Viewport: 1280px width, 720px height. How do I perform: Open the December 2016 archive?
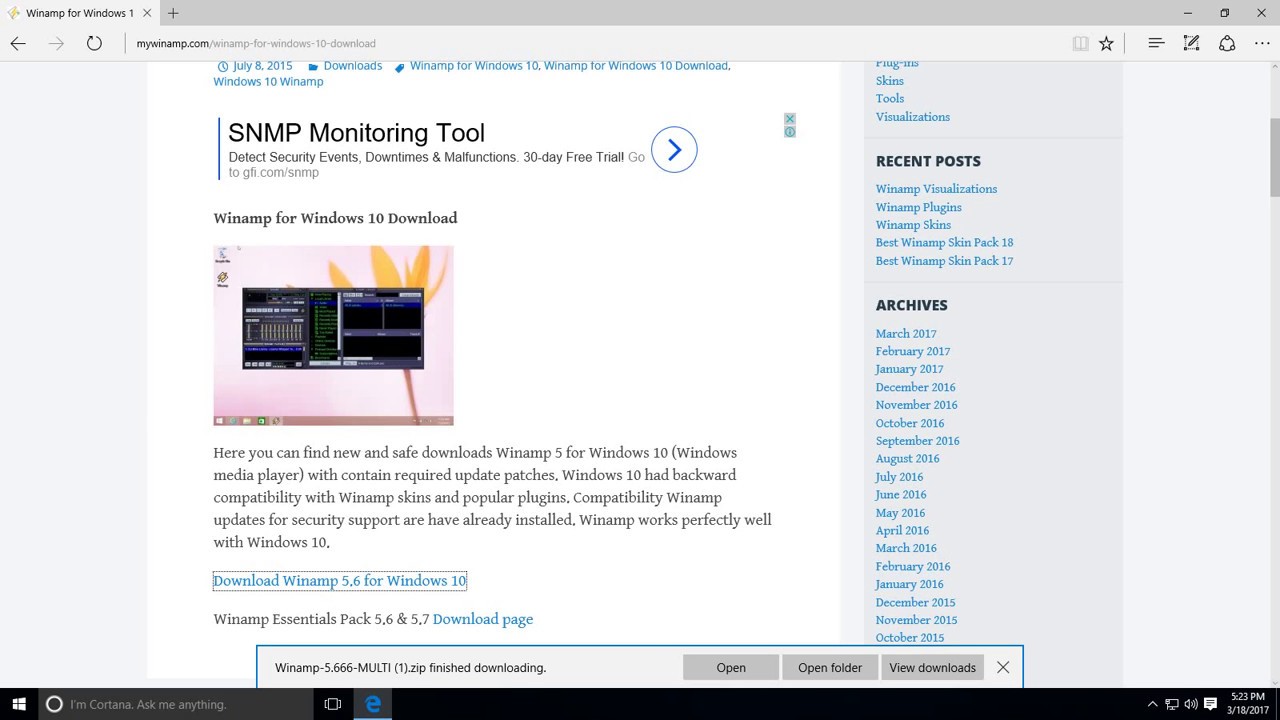(915, 387)
